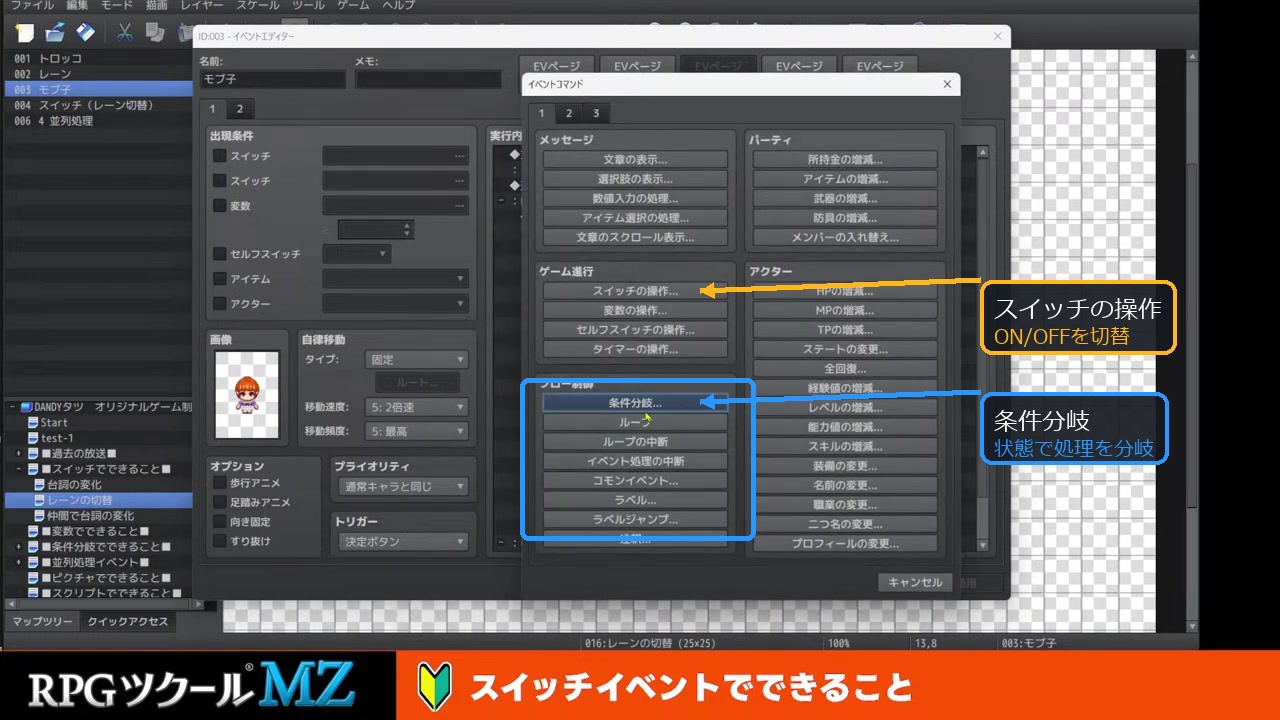Click the cut scissors toolbar icon
This screenshot has height=720, width=1280.
point(125,32)
